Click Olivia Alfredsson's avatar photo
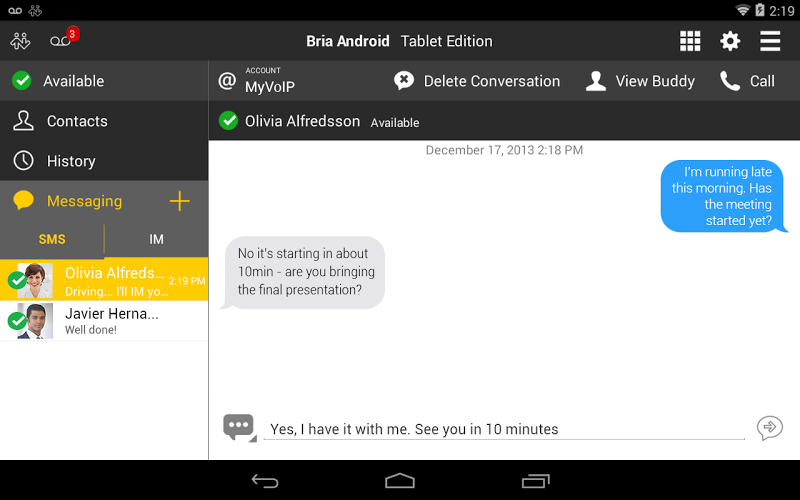The height and width of the screenshot is (500, 800). click(35, 280)
